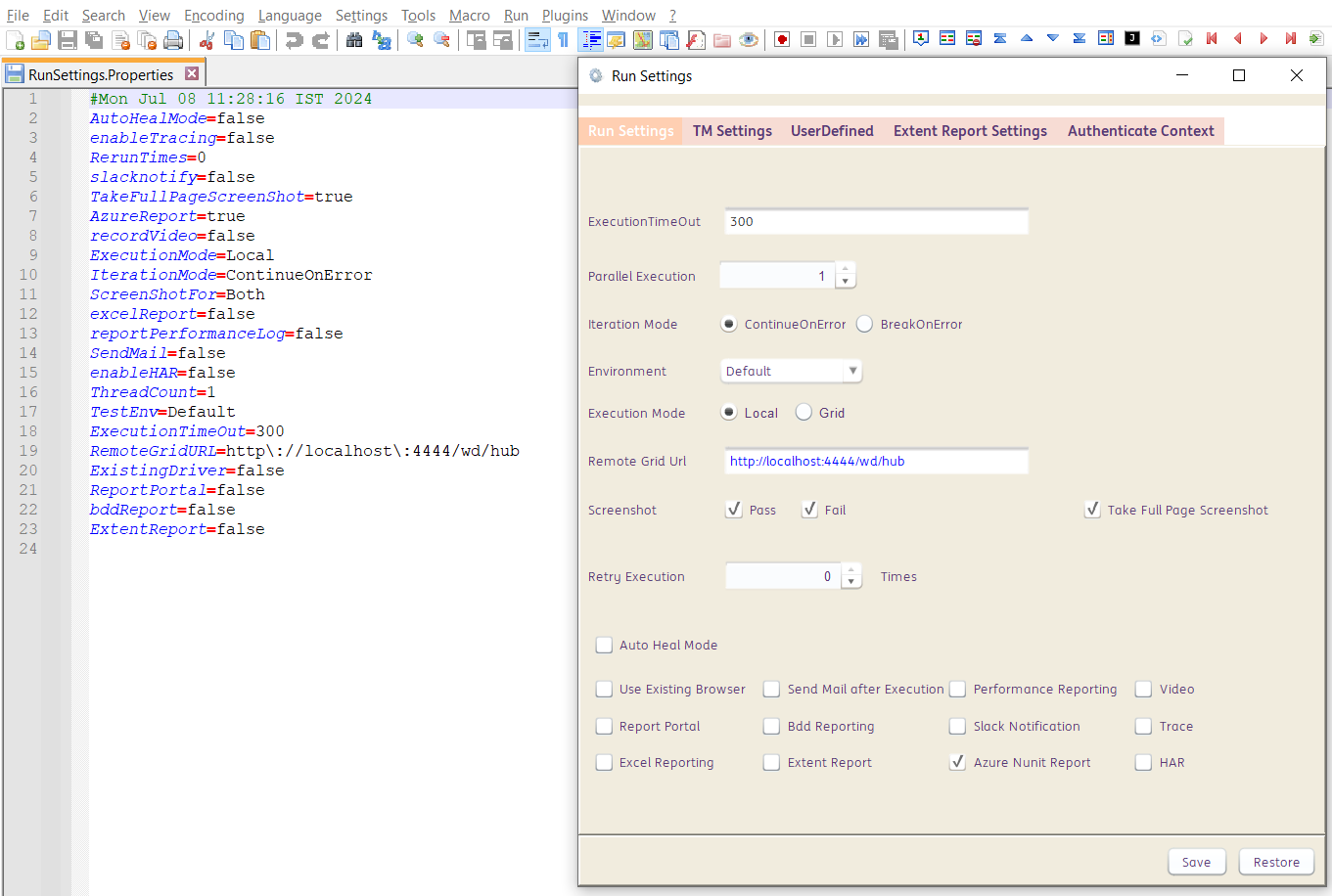The width and height of the screenshot is (1332, 896).
Task: Open the Macro menu
Action: [x=470, y=16]
